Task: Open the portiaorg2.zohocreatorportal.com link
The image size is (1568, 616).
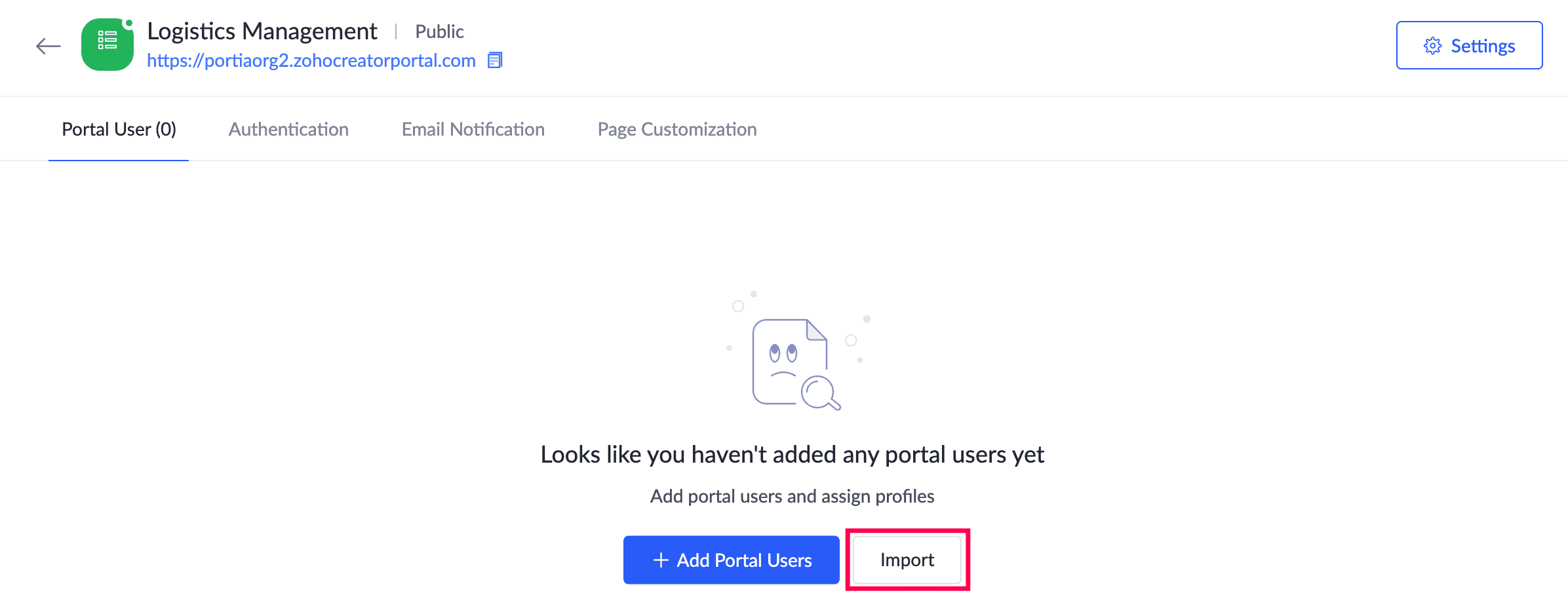Action: coord(311,60)
